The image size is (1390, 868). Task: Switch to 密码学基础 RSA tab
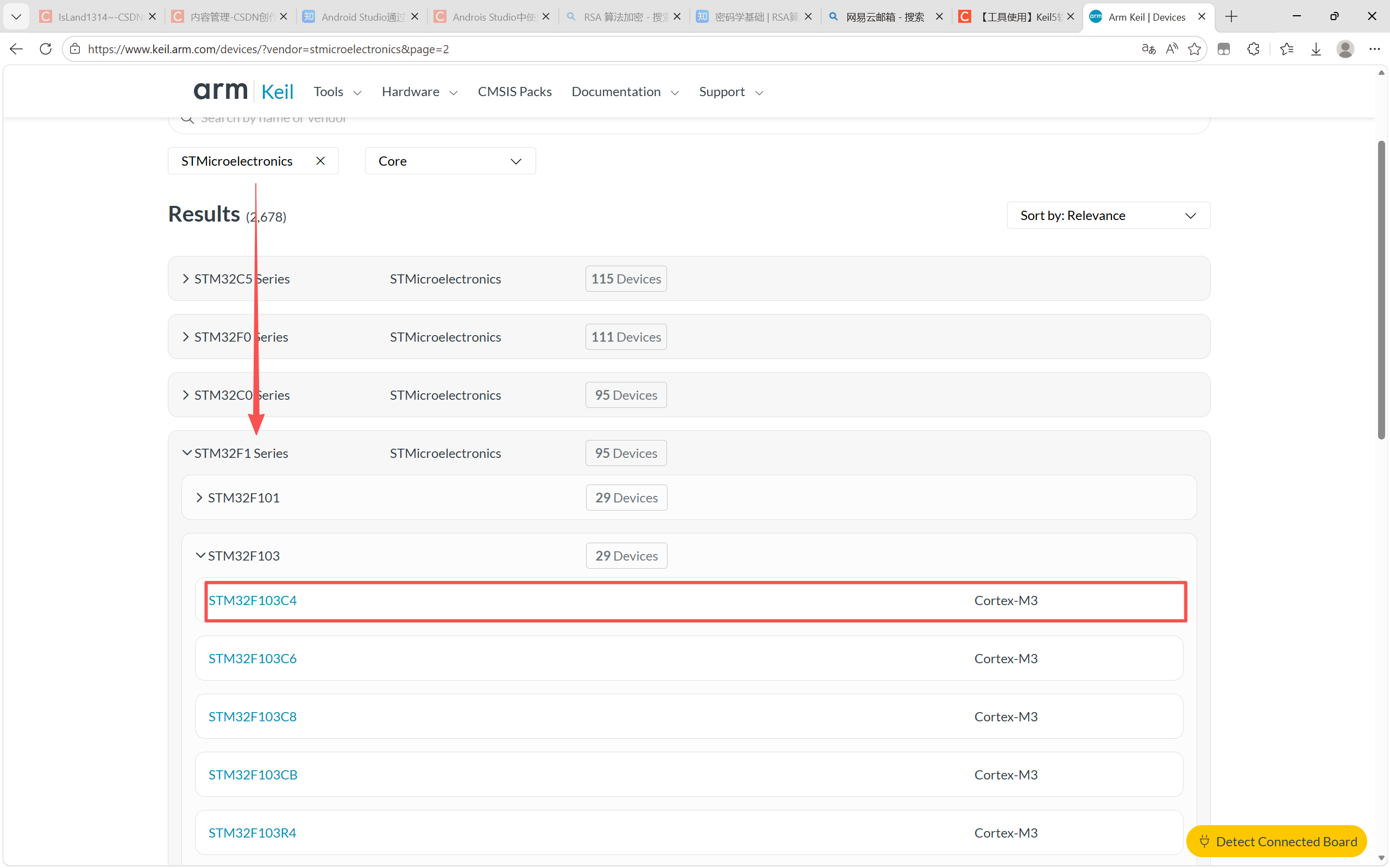click(x=754, y=17)
